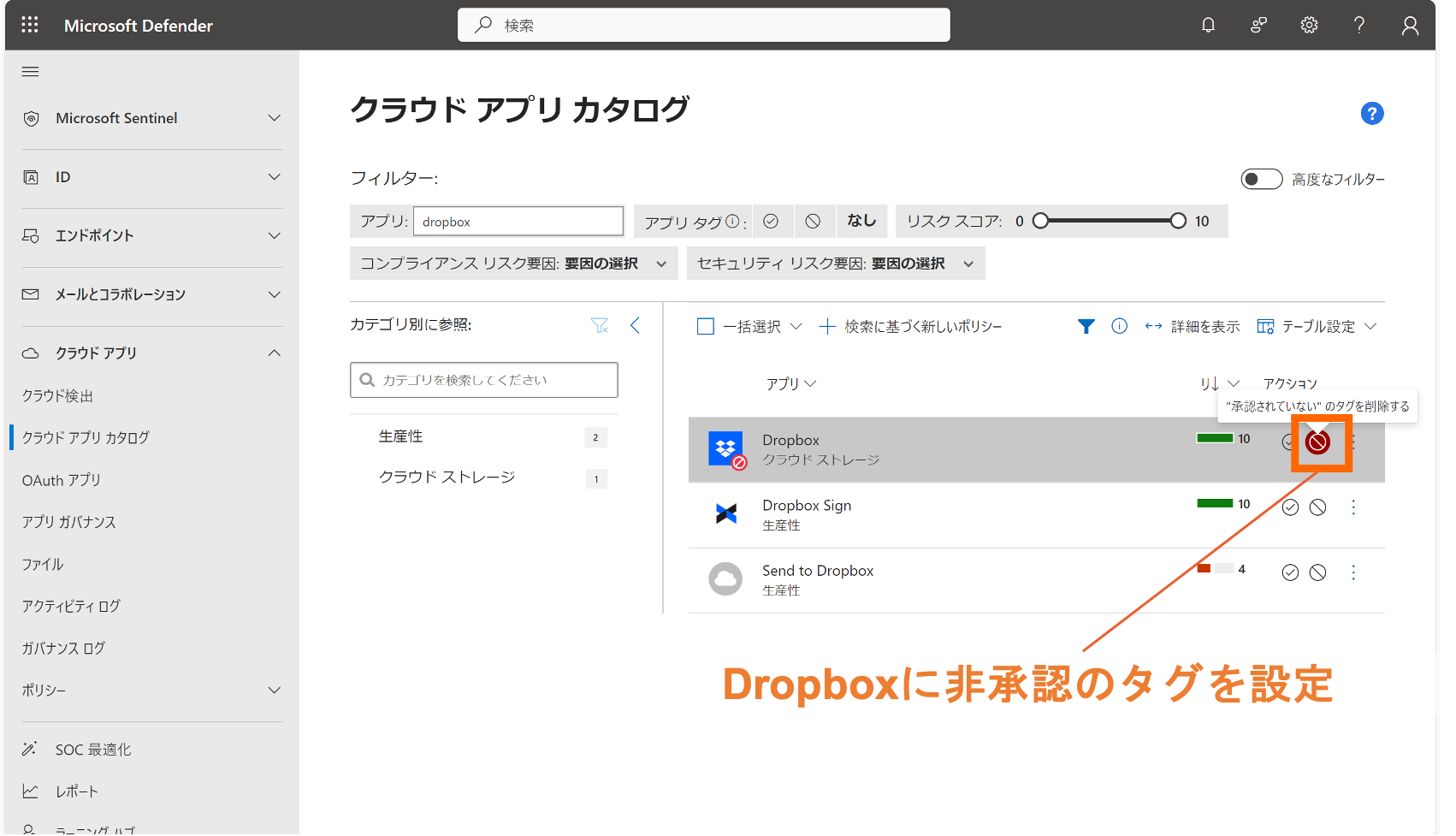This screenshot has height=836, width=1456.
Task: Open the bulk selection dropdown arrow
Action: click(796, 326)
